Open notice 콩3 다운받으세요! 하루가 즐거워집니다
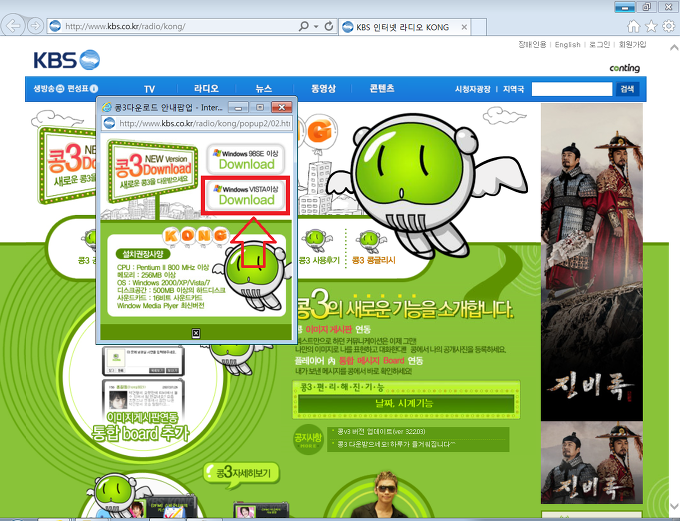680x521 pixels. (x=394, y=445)
